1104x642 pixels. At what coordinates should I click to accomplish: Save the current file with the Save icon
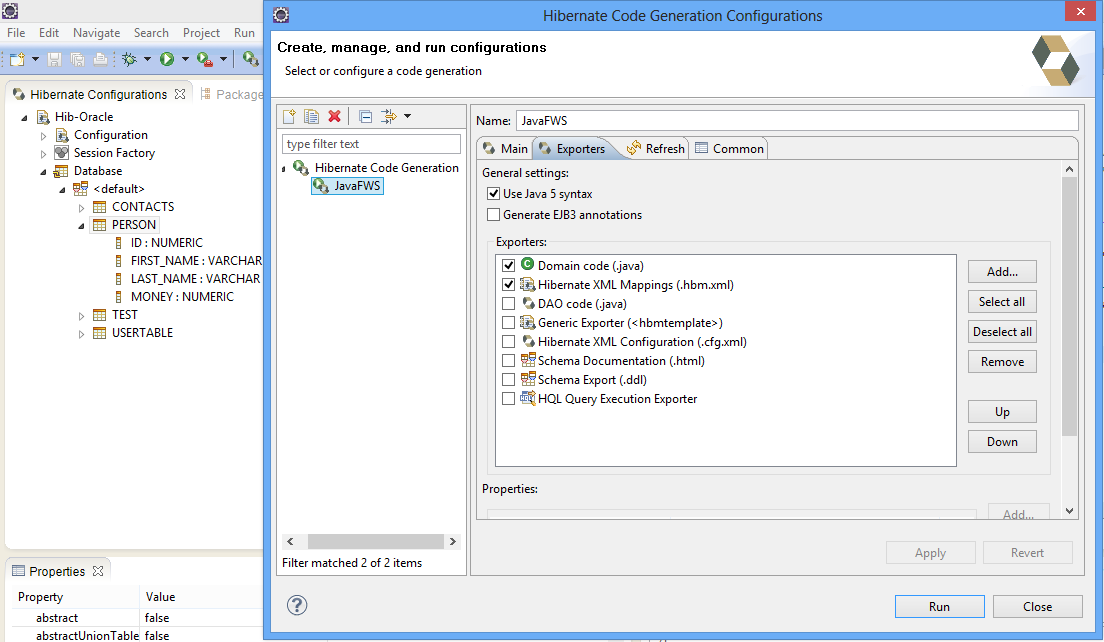pyautogui.click(x=55, y=59)
